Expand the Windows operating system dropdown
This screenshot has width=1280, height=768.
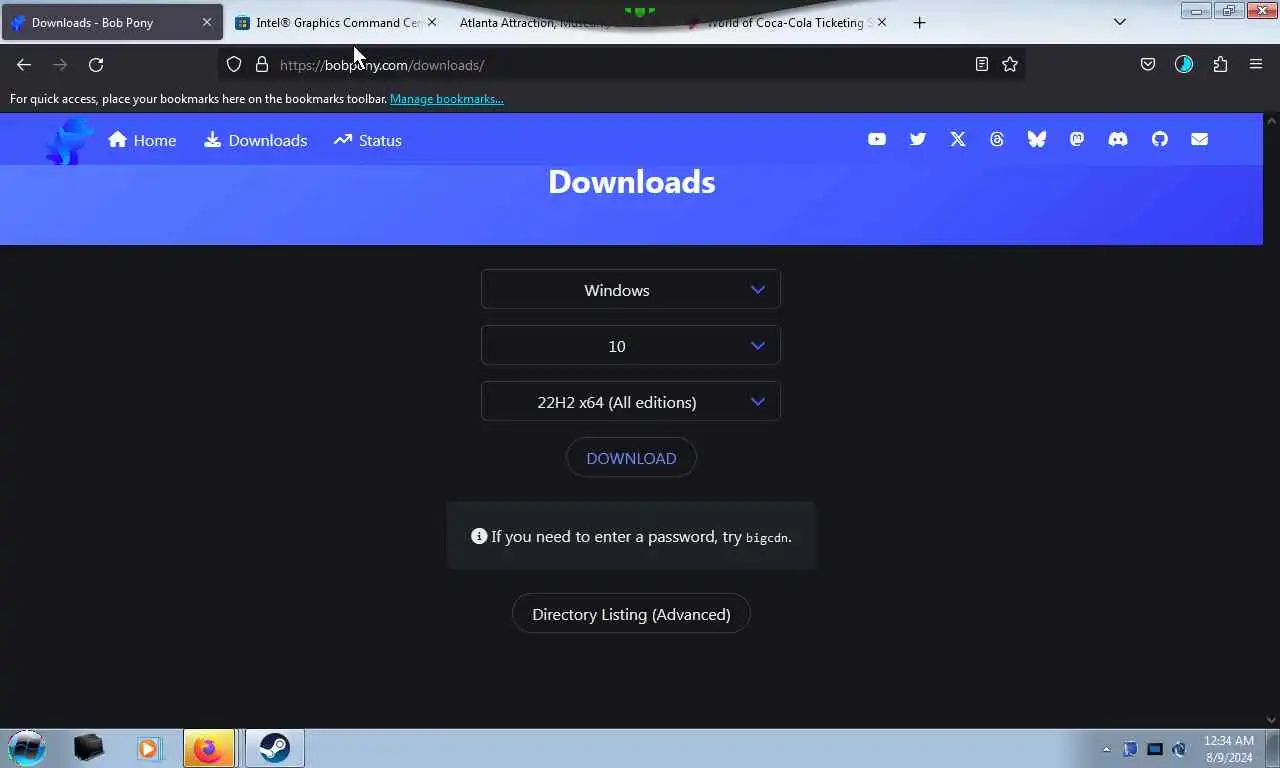pos(631,290)
